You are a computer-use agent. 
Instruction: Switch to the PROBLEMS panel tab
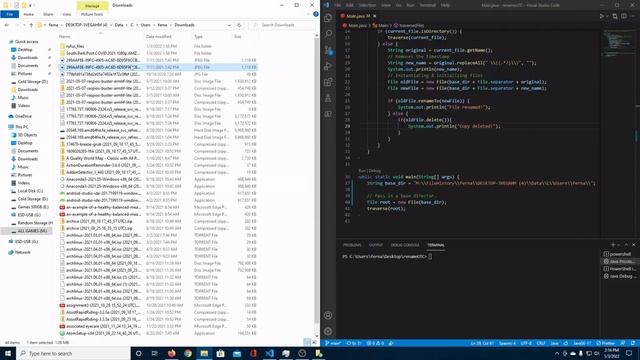tap(352, 245)
